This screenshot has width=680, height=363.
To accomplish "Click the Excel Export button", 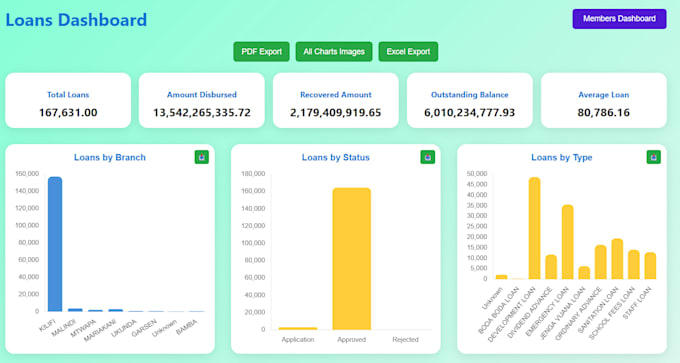I will tap(408, 52).
